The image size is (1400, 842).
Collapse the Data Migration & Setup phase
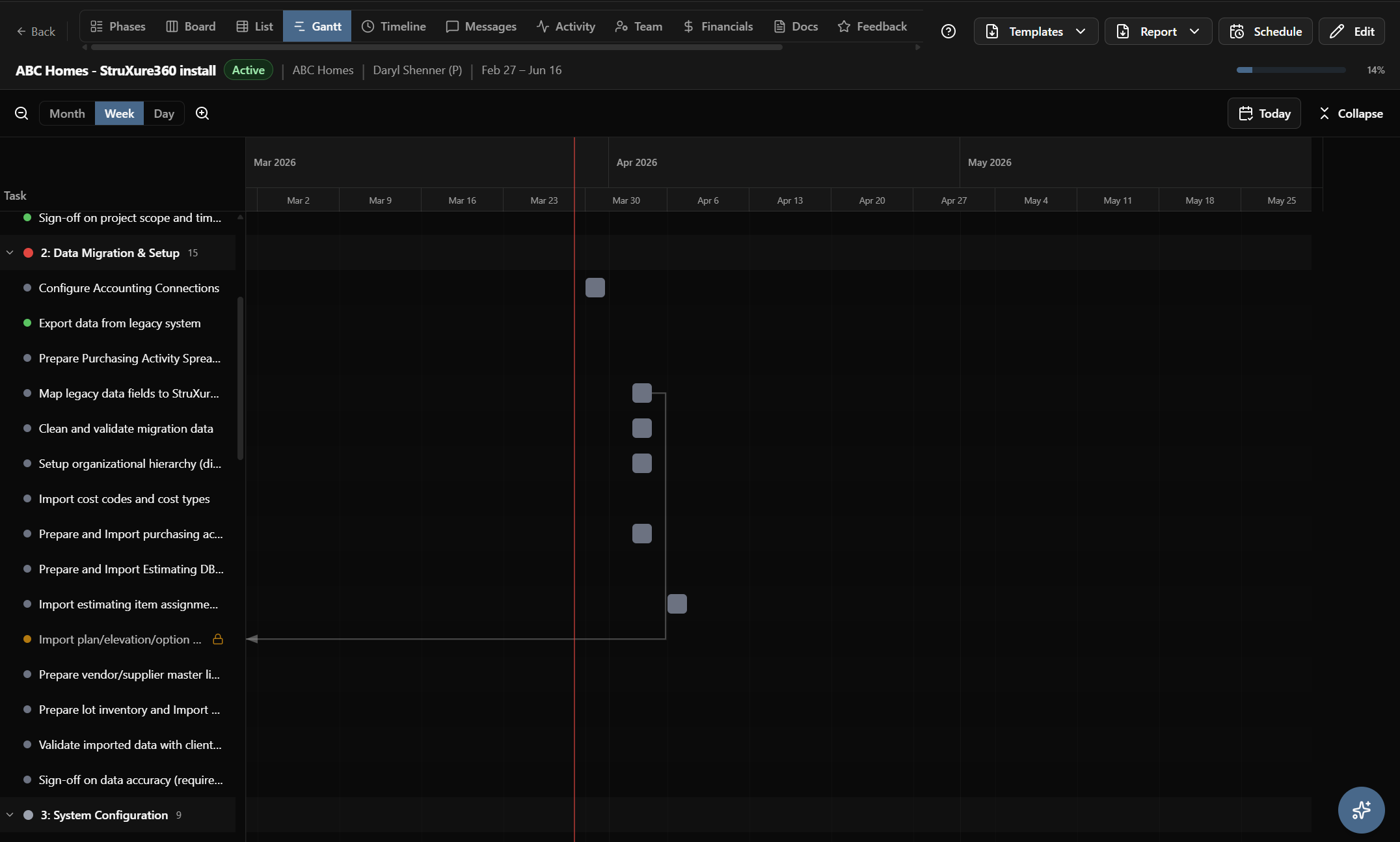click(x=9, y=252)
